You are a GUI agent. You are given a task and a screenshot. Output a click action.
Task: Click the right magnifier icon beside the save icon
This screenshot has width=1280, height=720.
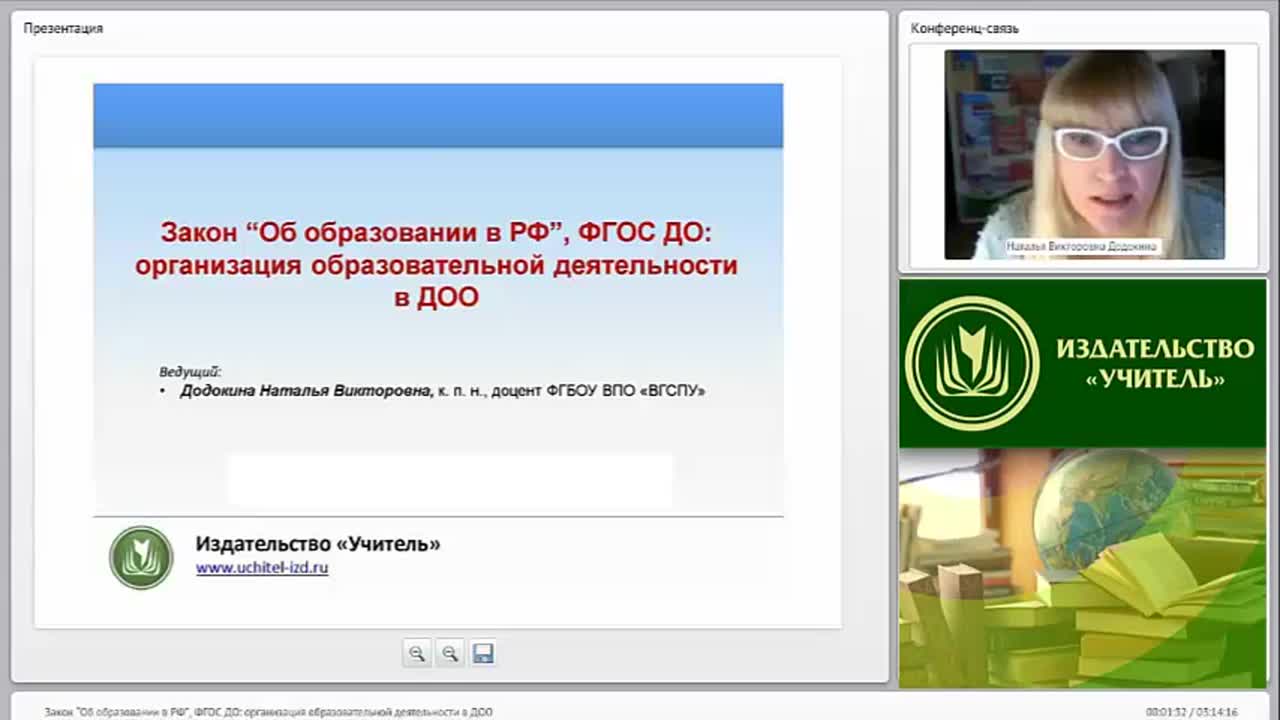[450, 653]
